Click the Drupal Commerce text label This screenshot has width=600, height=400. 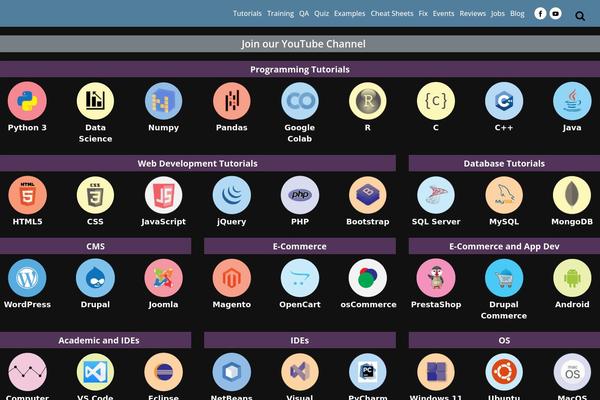click(504, 310)
